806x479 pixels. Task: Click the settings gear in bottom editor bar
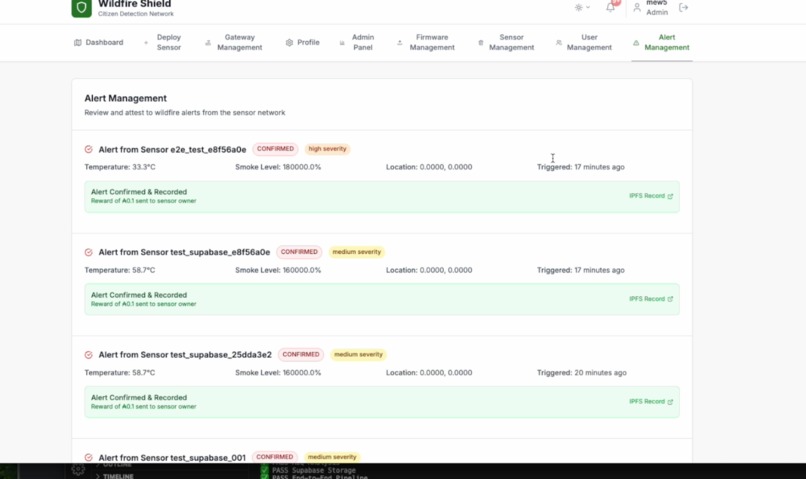(78, 470)
